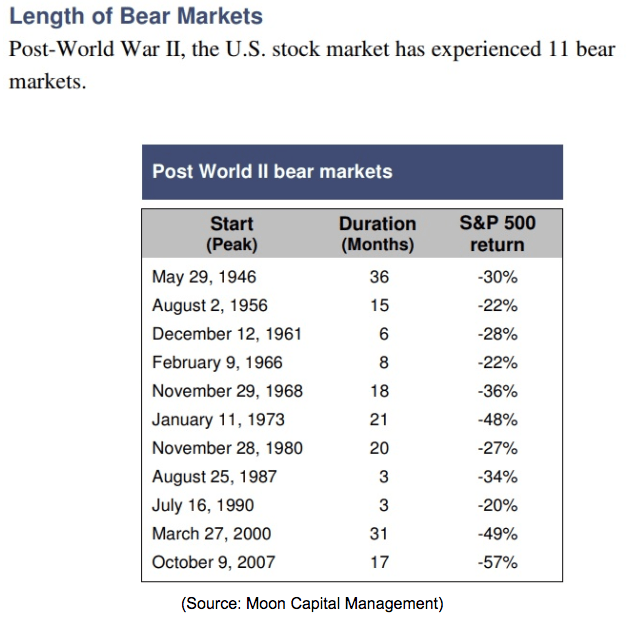
Task: Click the 'February 9, 1966' date cell
Action: [217, 363]
